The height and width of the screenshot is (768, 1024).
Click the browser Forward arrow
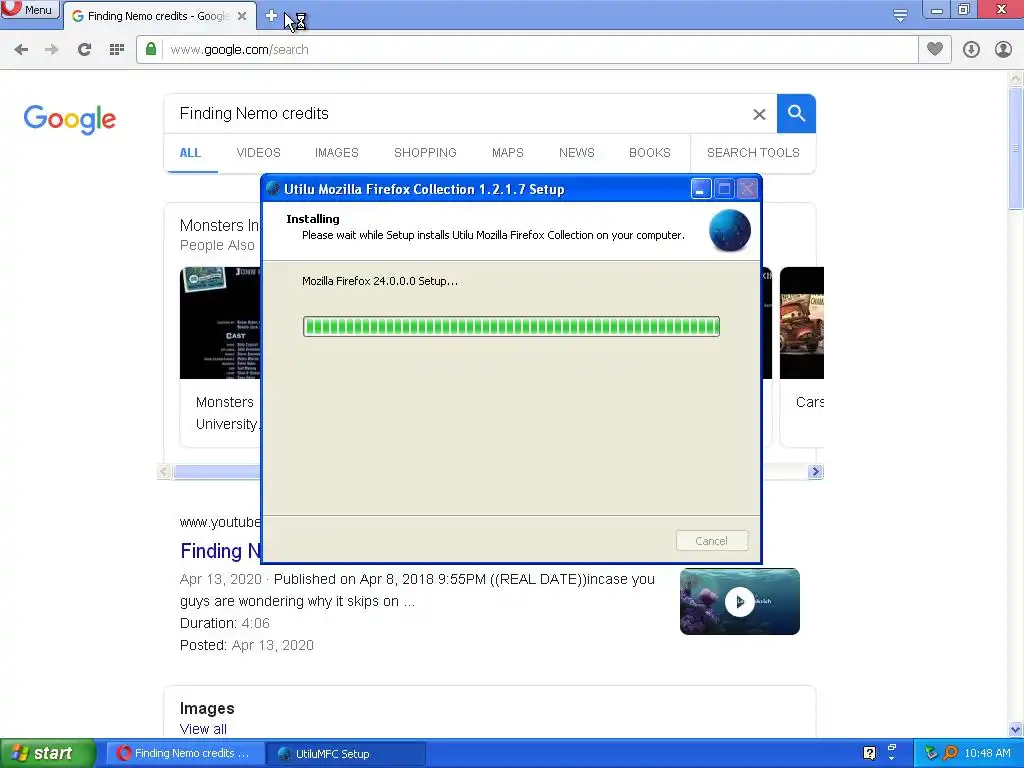(x=52, y=50)
